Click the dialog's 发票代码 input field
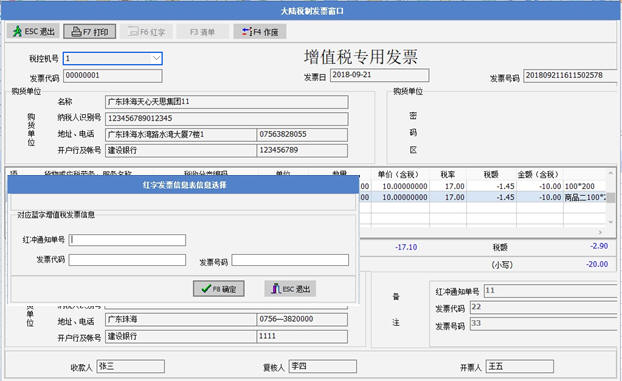The image size is (622, 381). [x=127, y=260]
